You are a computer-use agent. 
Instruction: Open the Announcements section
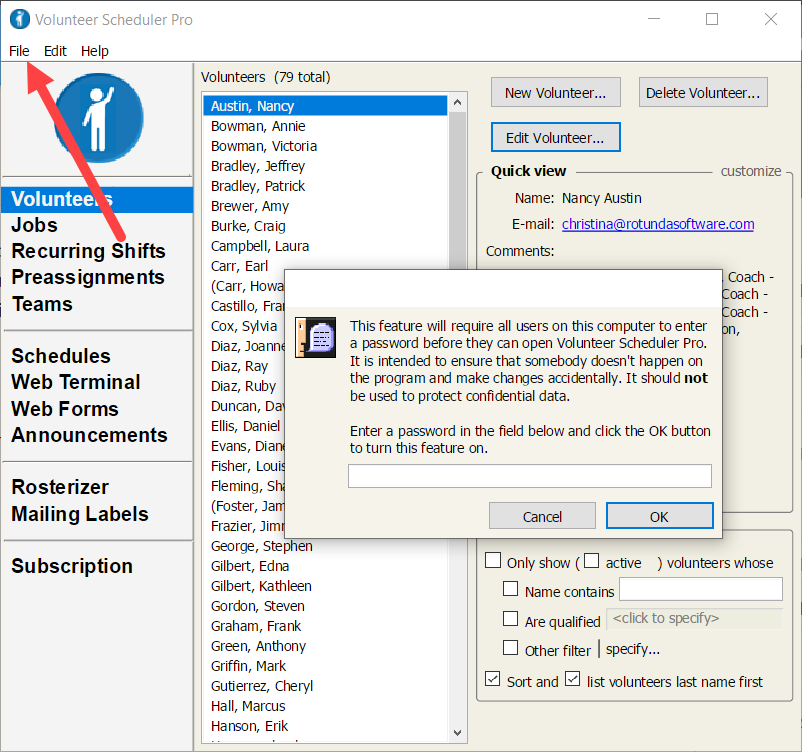90,435
